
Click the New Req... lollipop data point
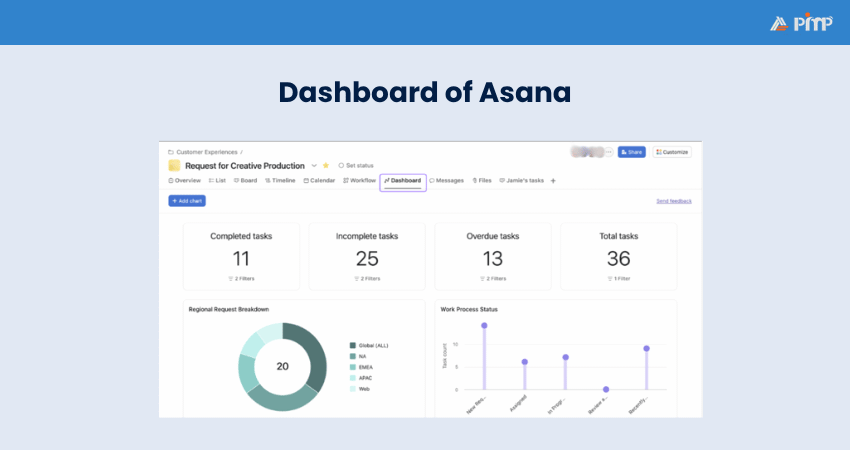click(484, 326)
